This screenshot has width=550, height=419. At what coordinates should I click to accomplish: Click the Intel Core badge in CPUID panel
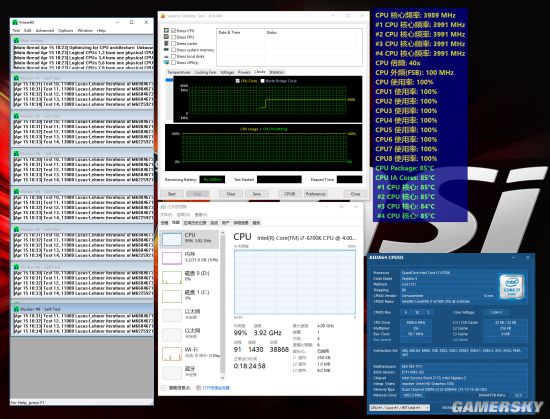click(512, 287)
